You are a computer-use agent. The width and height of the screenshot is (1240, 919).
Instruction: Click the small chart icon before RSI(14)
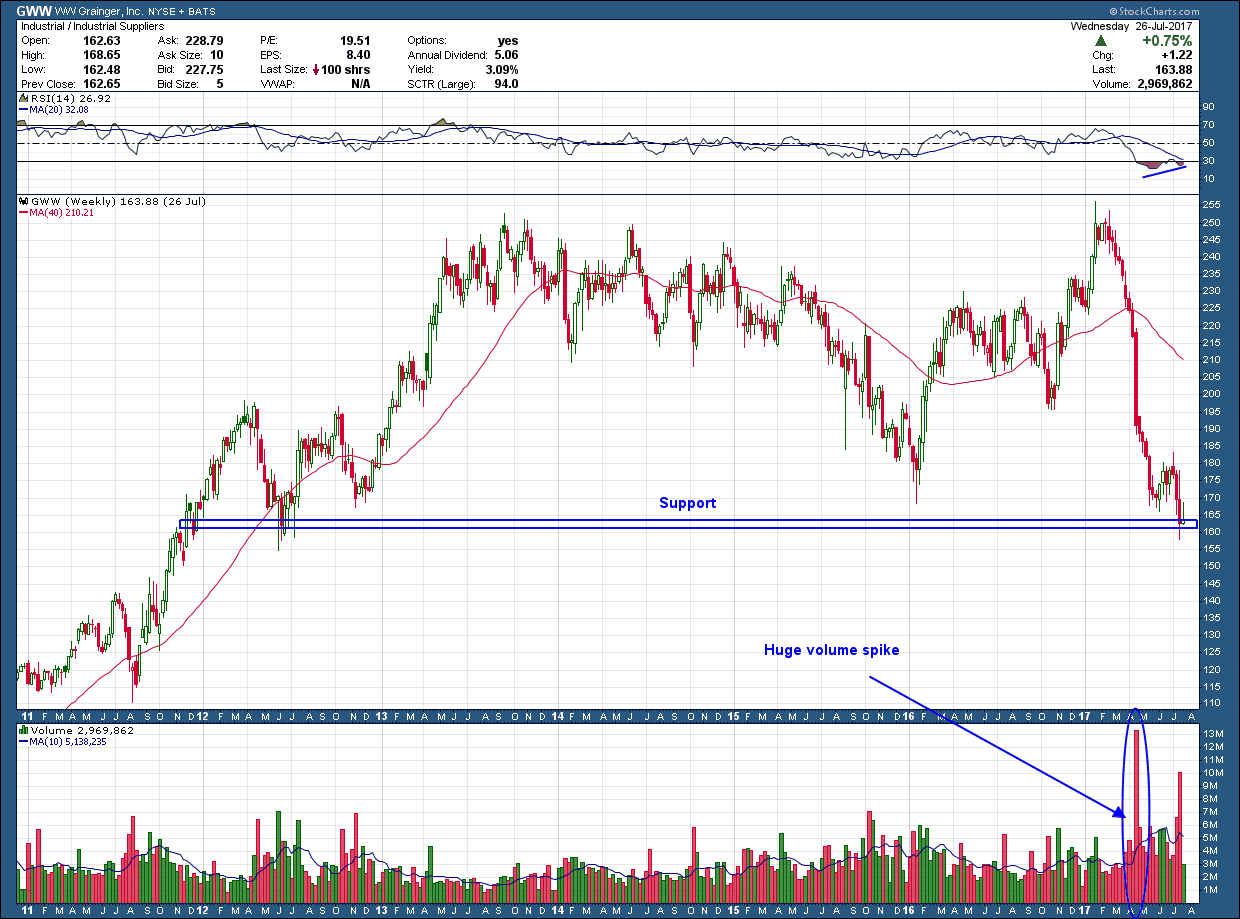tap(24, 99)
